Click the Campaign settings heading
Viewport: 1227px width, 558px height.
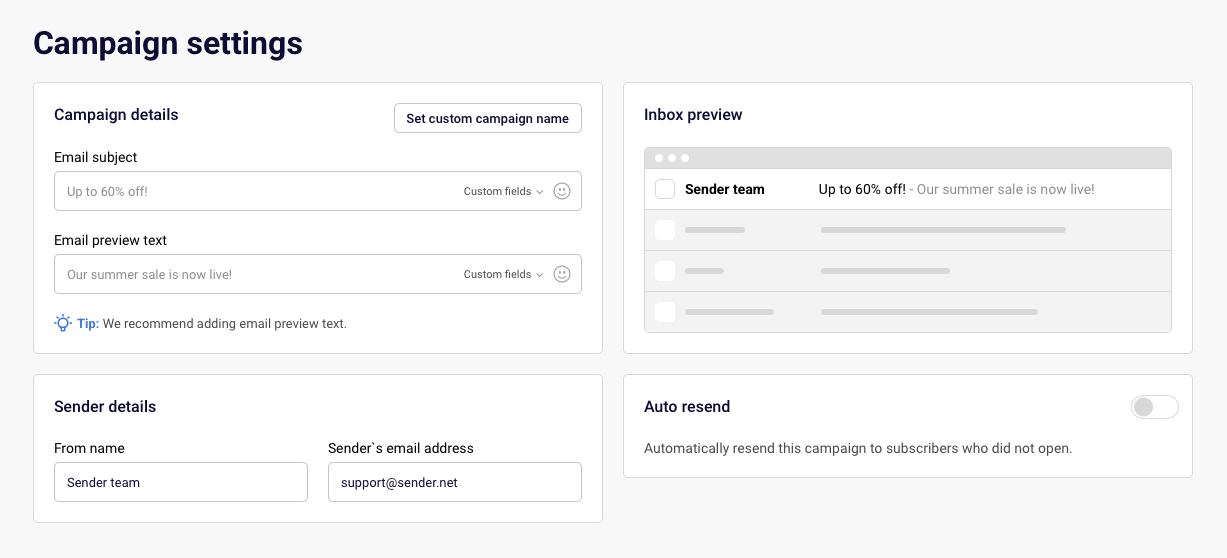[168, 43]
